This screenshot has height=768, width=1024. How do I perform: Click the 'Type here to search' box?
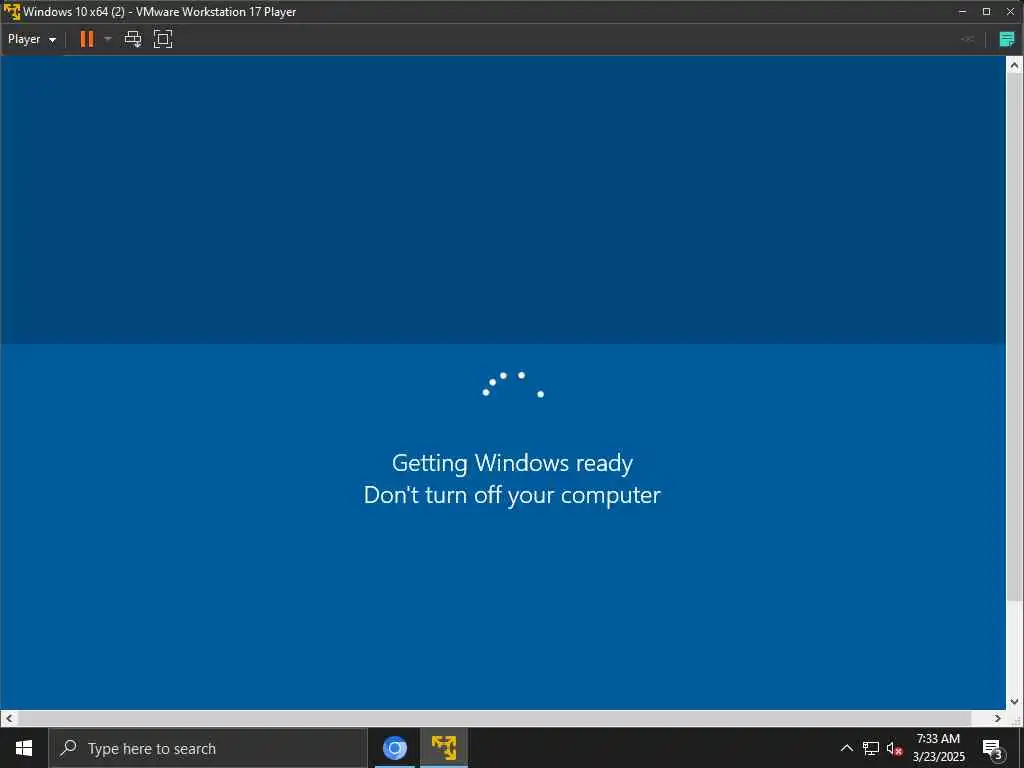pyautogui.click(x=208, y=748)
